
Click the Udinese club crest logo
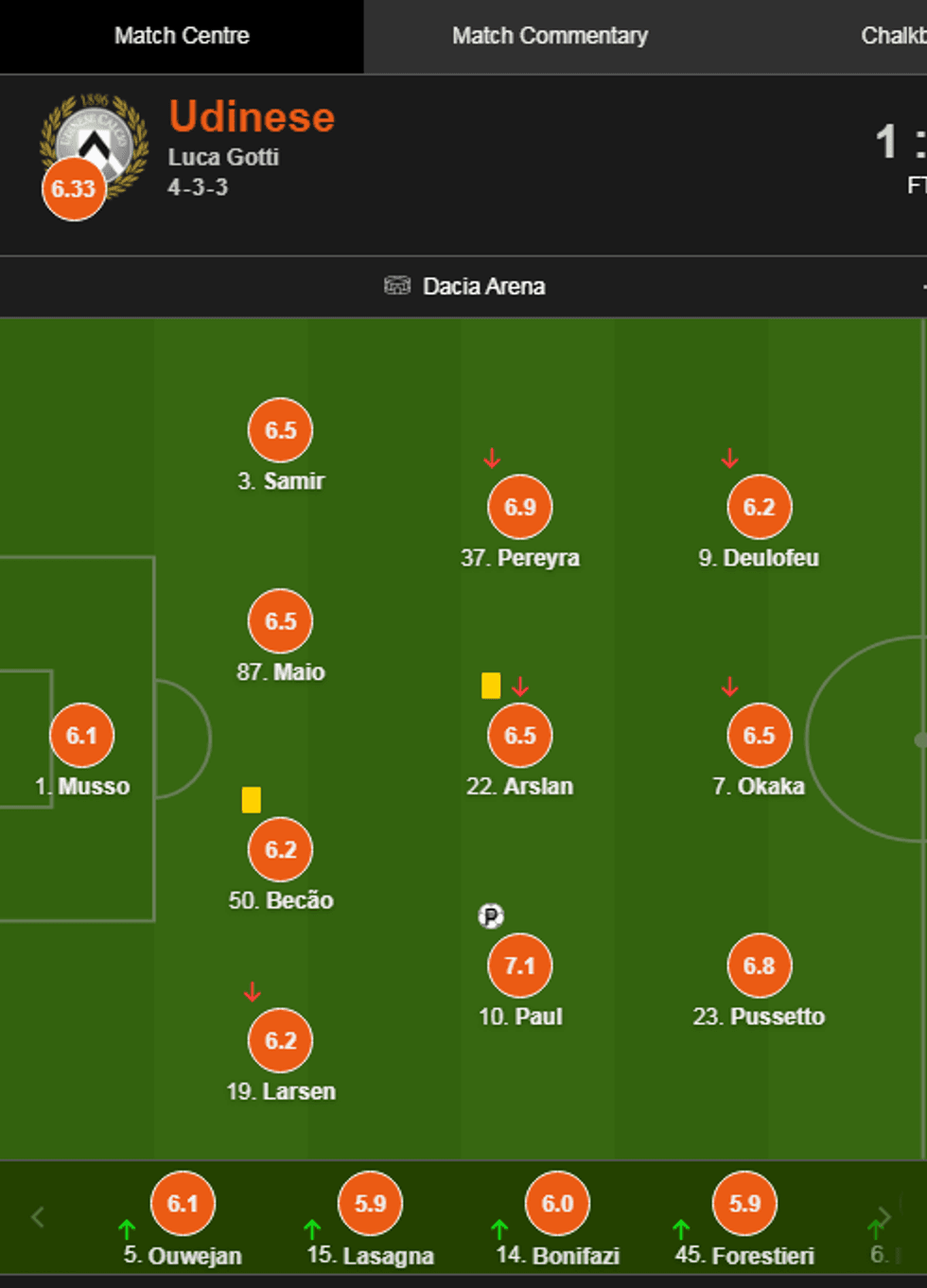95,139
